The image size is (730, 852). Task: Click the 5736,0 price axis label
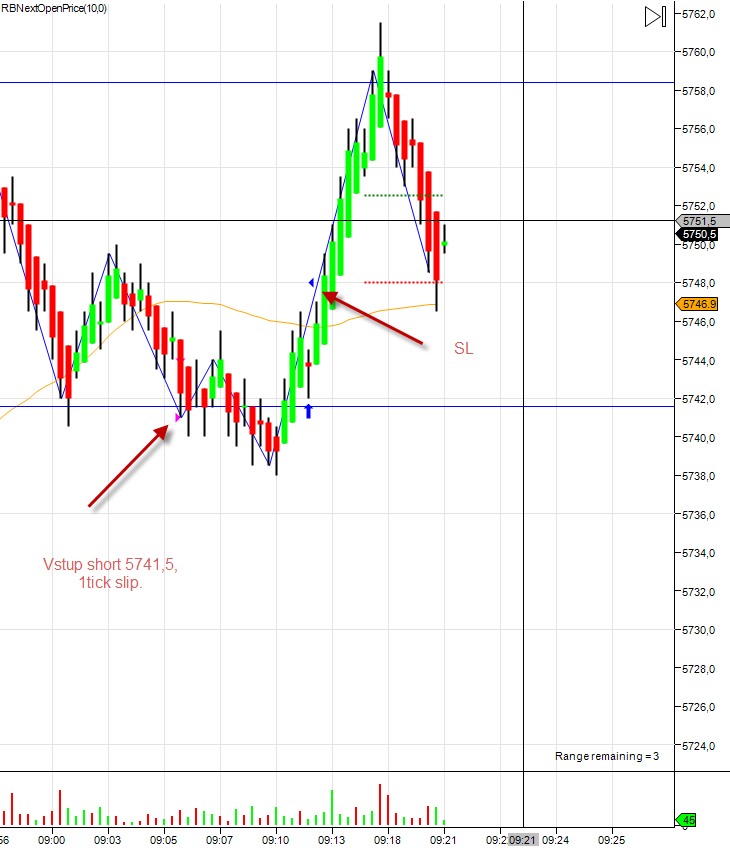point(698,515)
